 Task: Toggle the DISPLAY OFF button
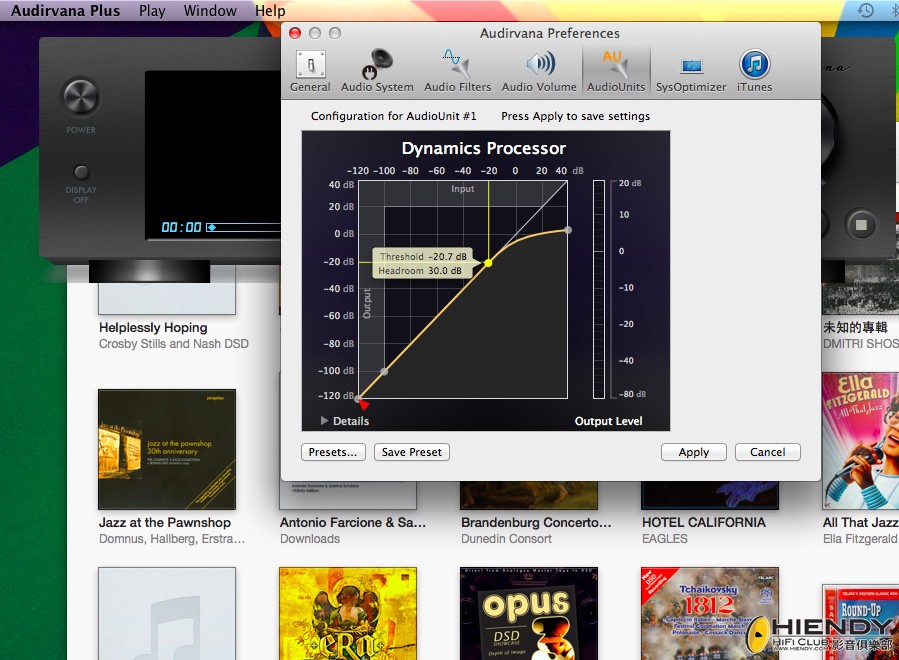pyautogui.click(x=81, y=171)
